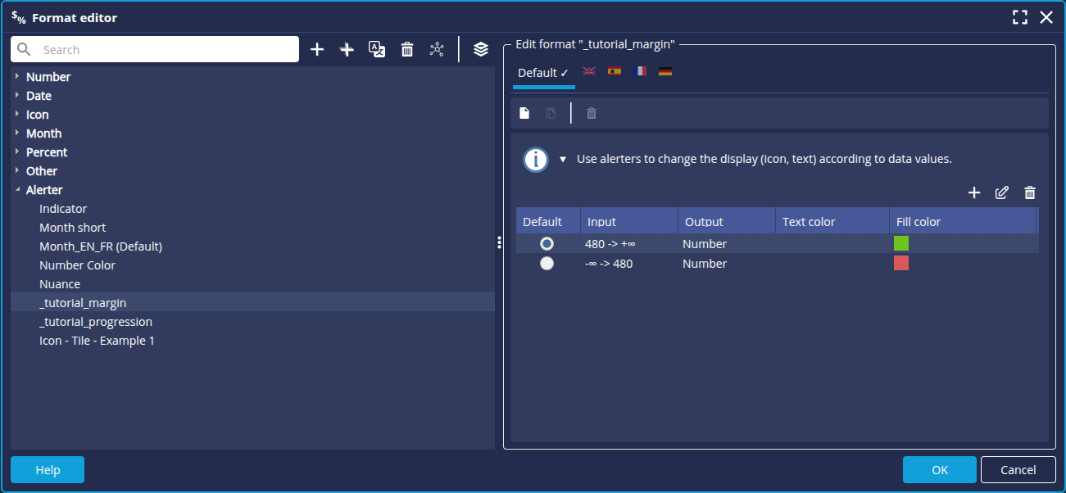Screen dimensions: 1066x493
Task: Click the new document icon under Default tab
Action: (524, 113)
